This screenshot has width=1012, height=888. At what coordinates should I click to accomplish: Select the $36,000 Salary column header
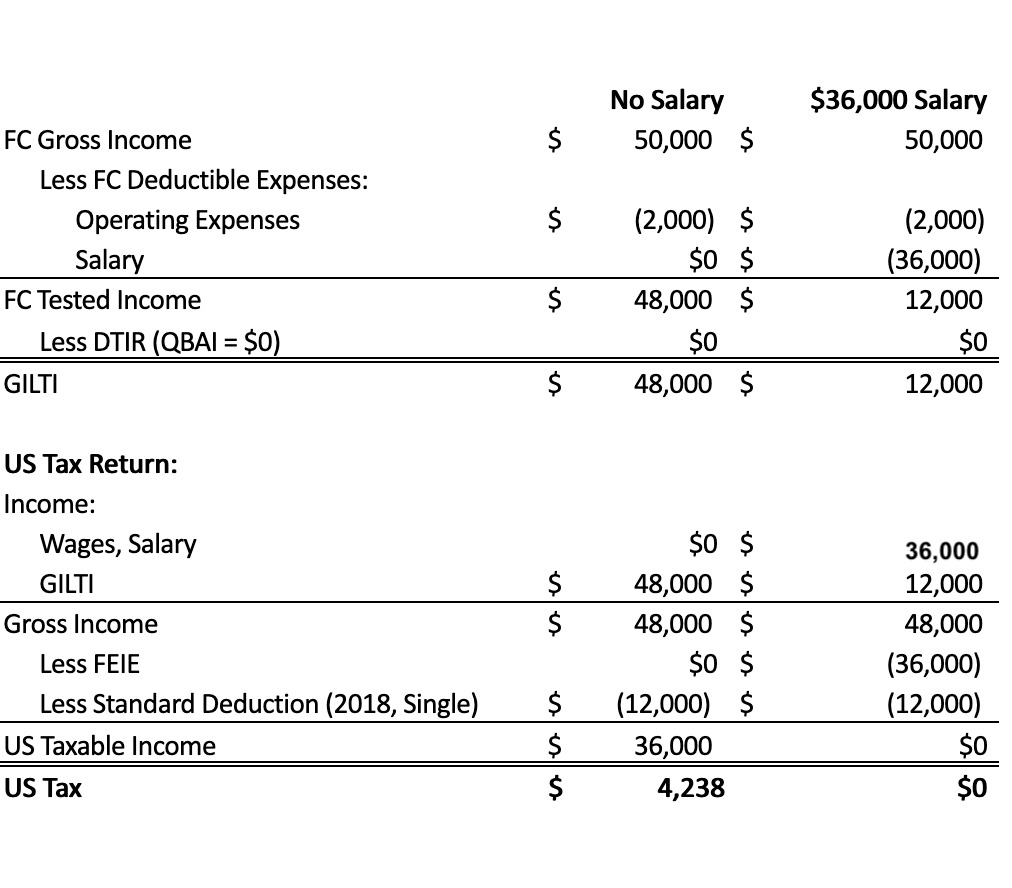pos(898,100)
